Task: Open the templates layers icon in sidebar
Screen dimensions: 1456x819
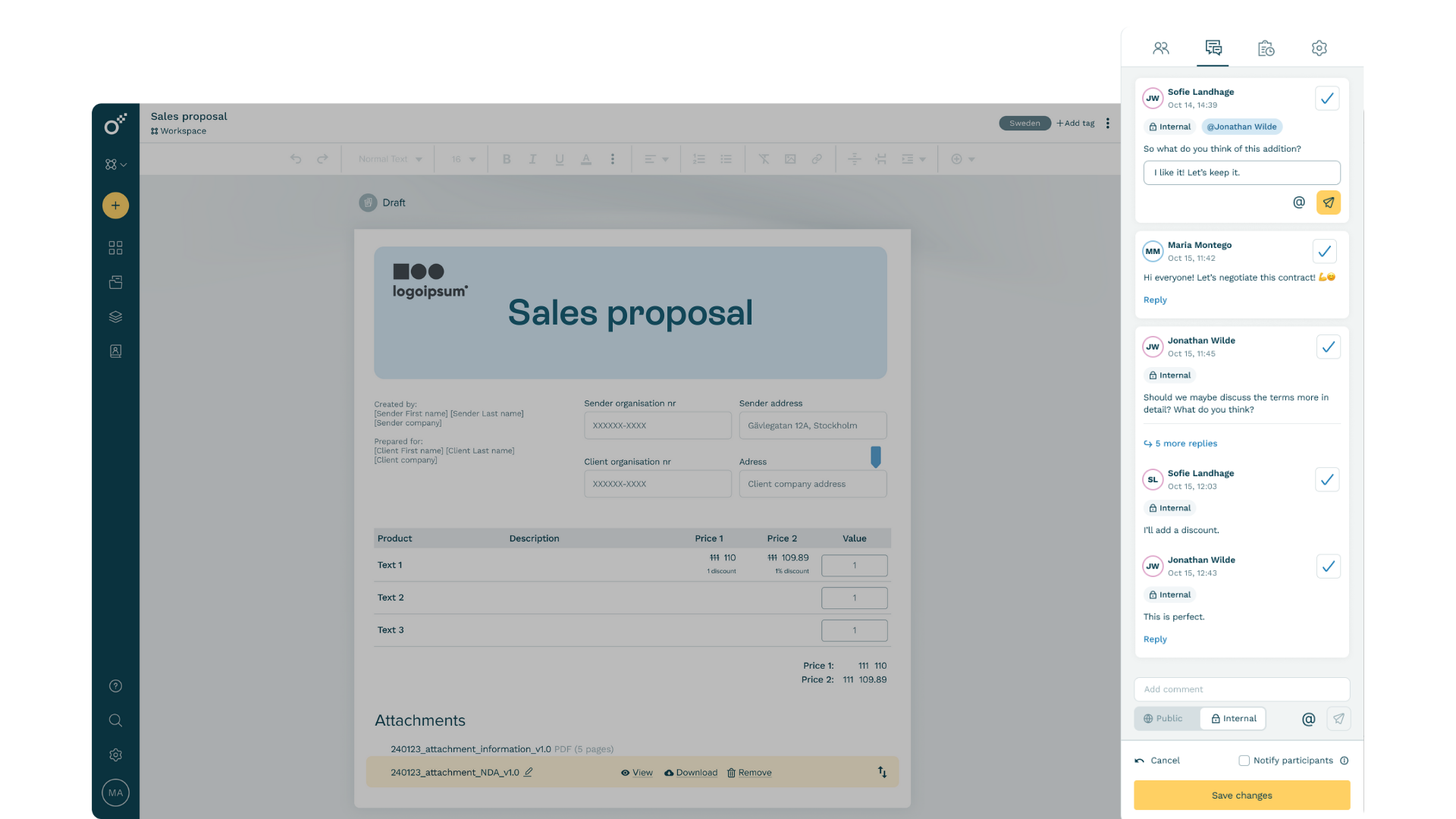Action: (115, 317)
